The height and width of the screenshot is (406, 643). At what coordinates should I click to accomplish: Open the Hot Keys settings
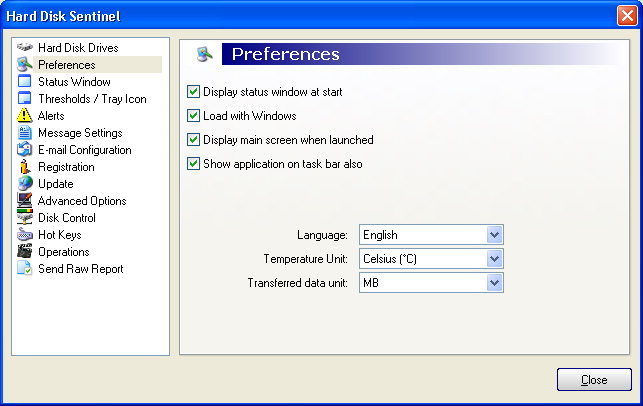click(x=59, y=235)
